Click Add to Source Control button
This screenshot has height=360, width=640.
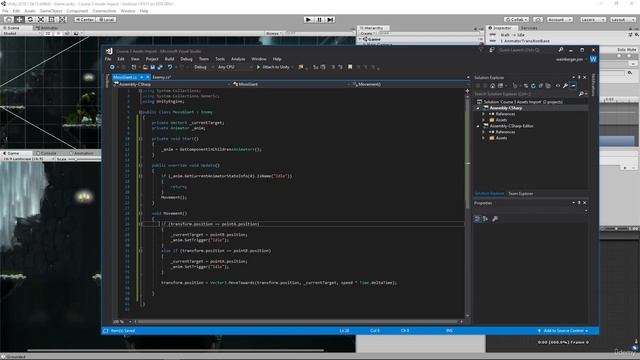pyautogui.click(x=563, y=331)
